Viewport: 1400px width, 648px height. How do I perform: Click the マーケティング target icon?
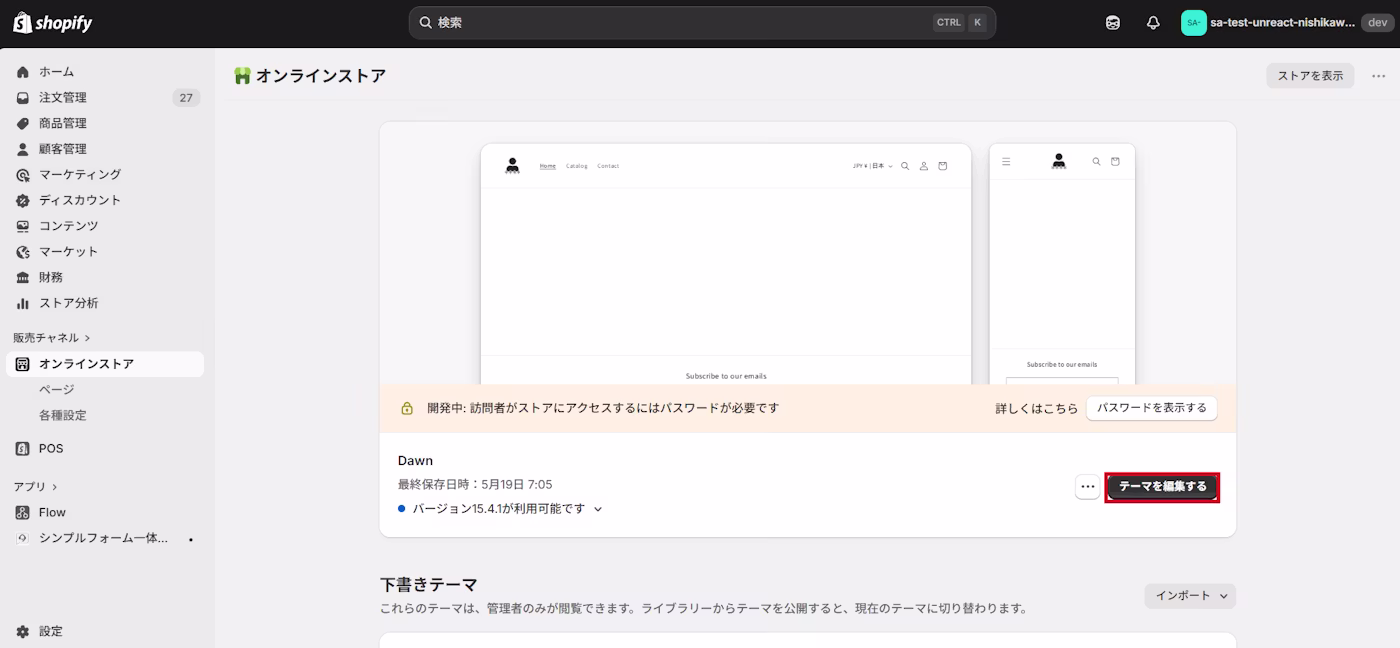23,175
